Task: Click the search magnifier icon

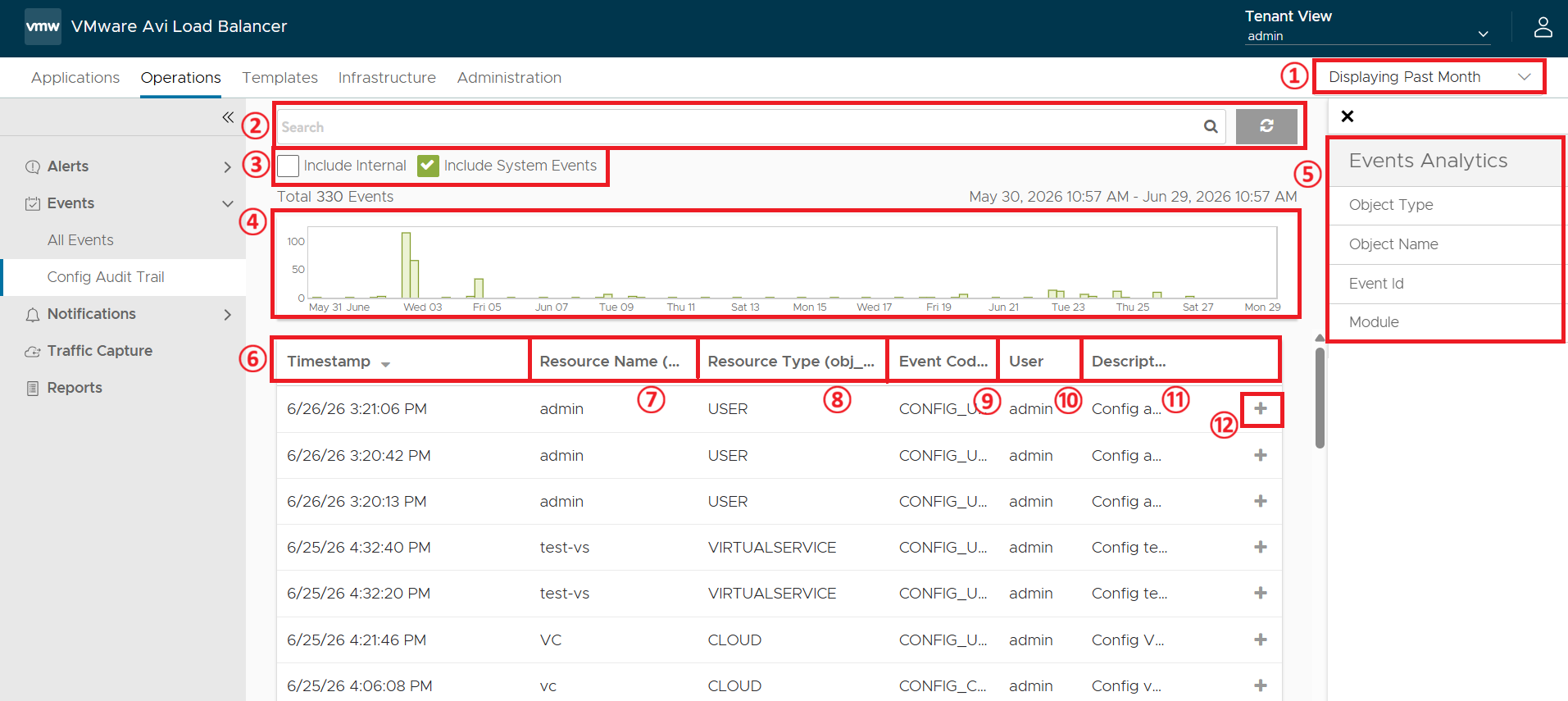Action: point(1210,126)
